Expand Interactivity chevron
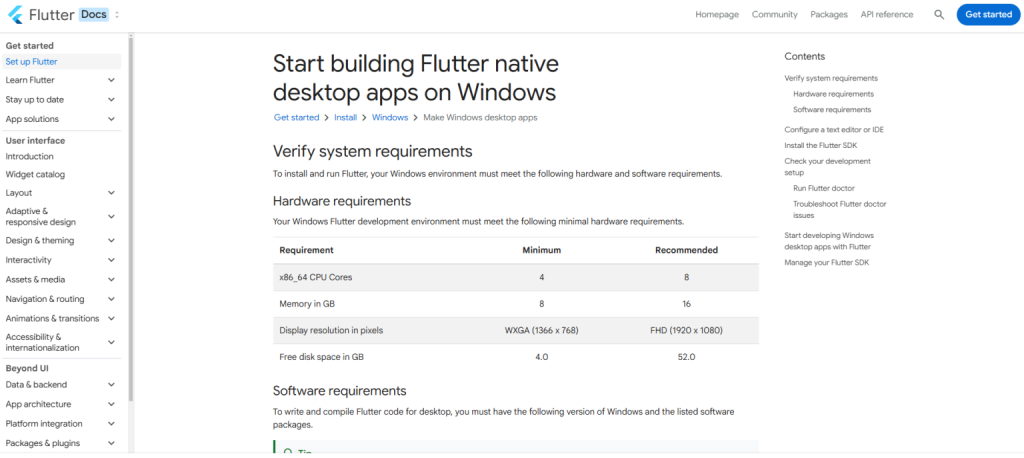 (111, 260)
